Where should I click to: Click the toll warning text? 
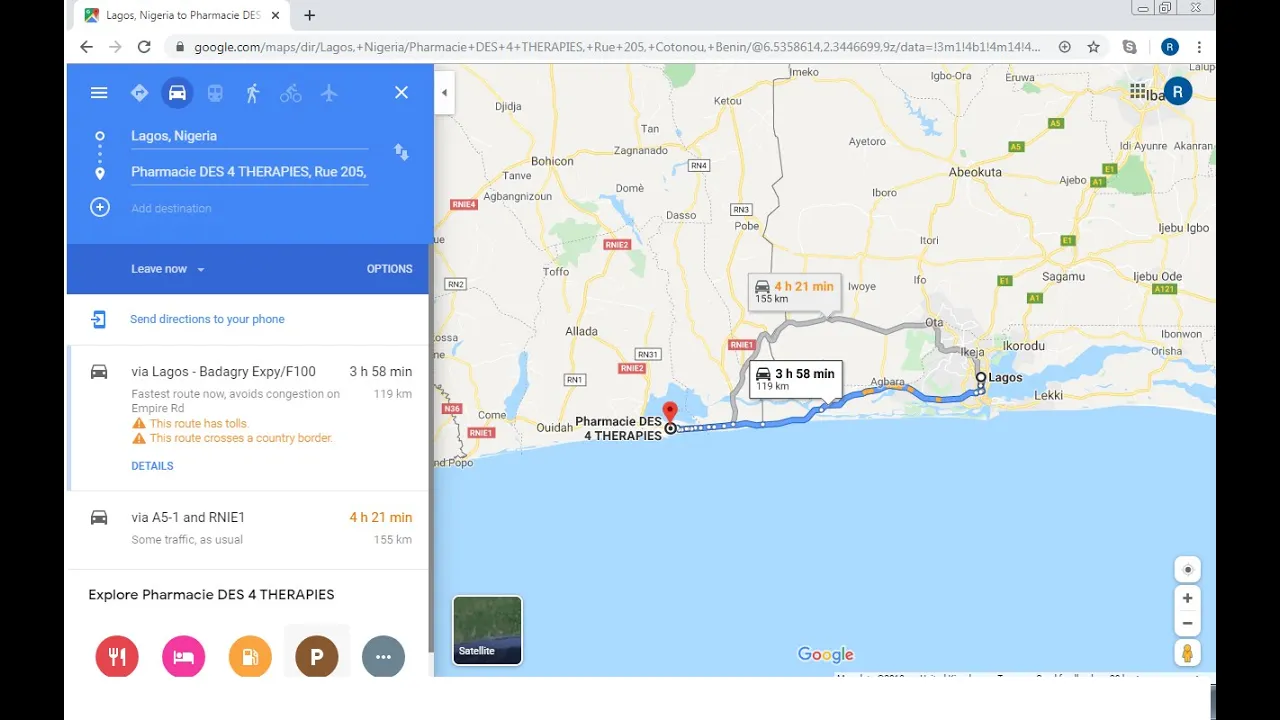199,424
